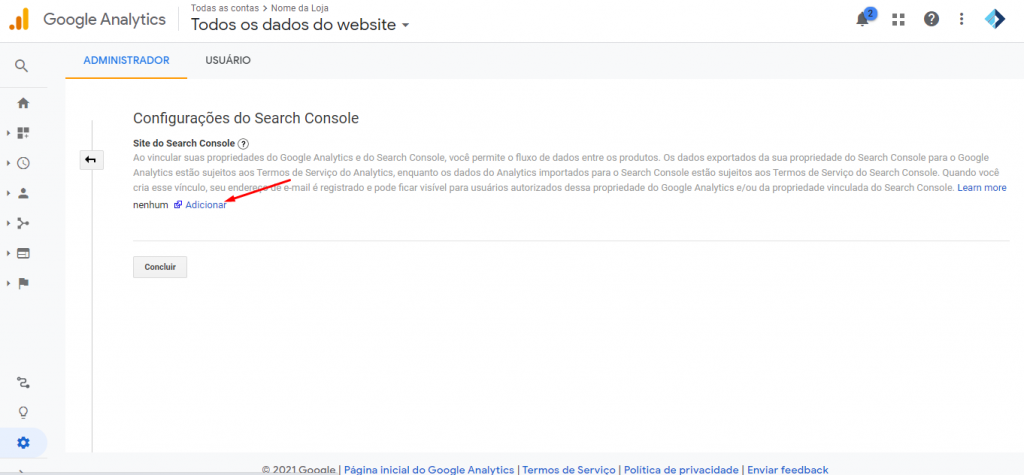The height and width of the screenshot is (475, 1024).
Task: Switch to the ADMINISTRADOR tab
Action: pos(126,60)
